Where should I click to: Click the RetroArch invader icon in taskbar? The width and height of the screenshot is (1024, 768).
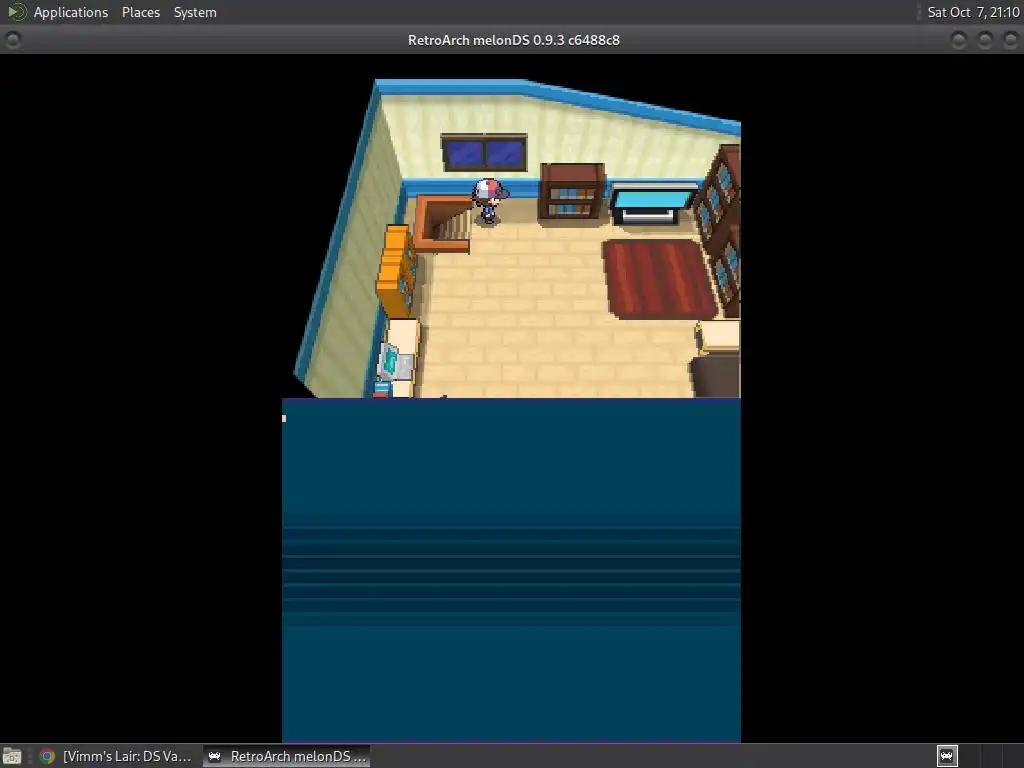(x=214, y=756)
